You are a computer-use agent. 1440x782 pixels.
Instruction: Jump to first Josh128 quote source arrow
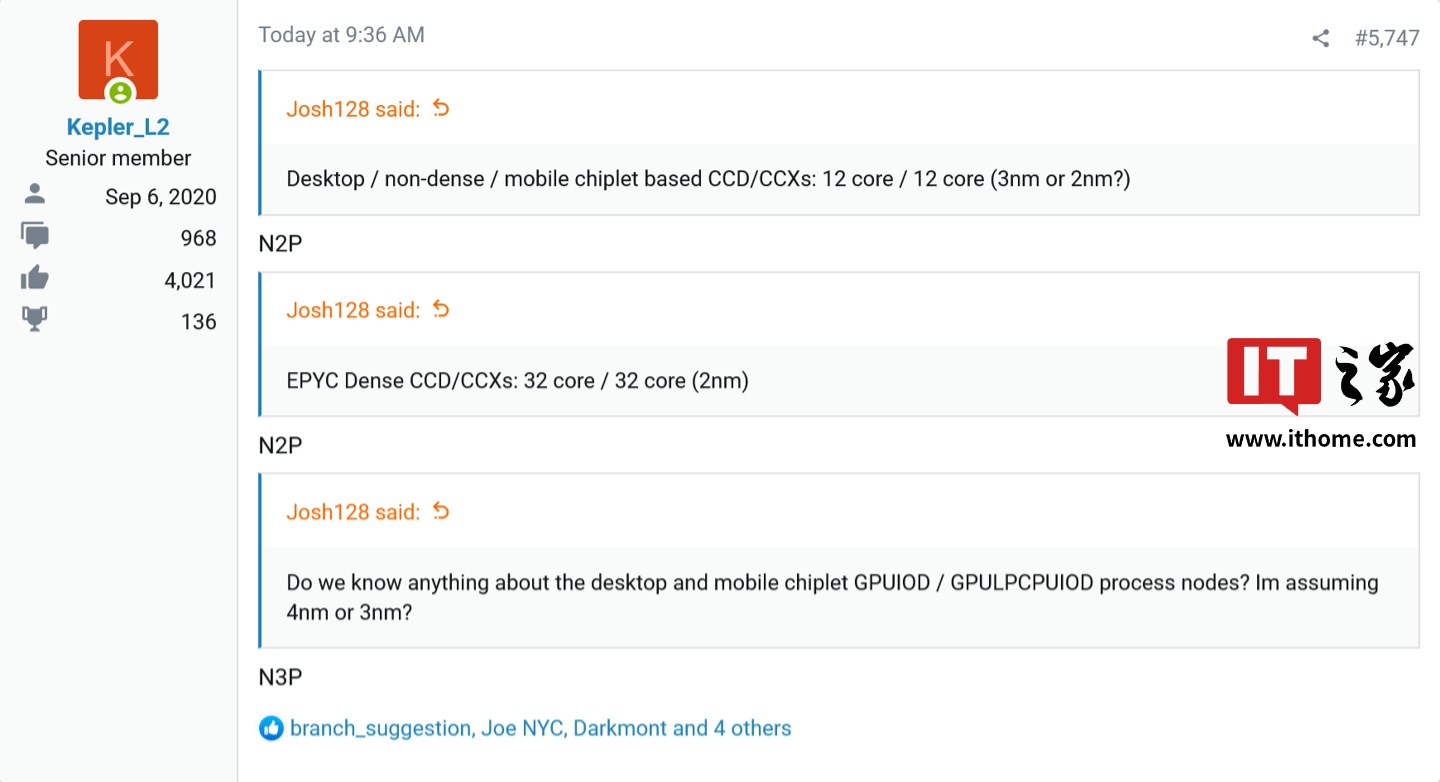pyautogui.click(x=441, y=108)
